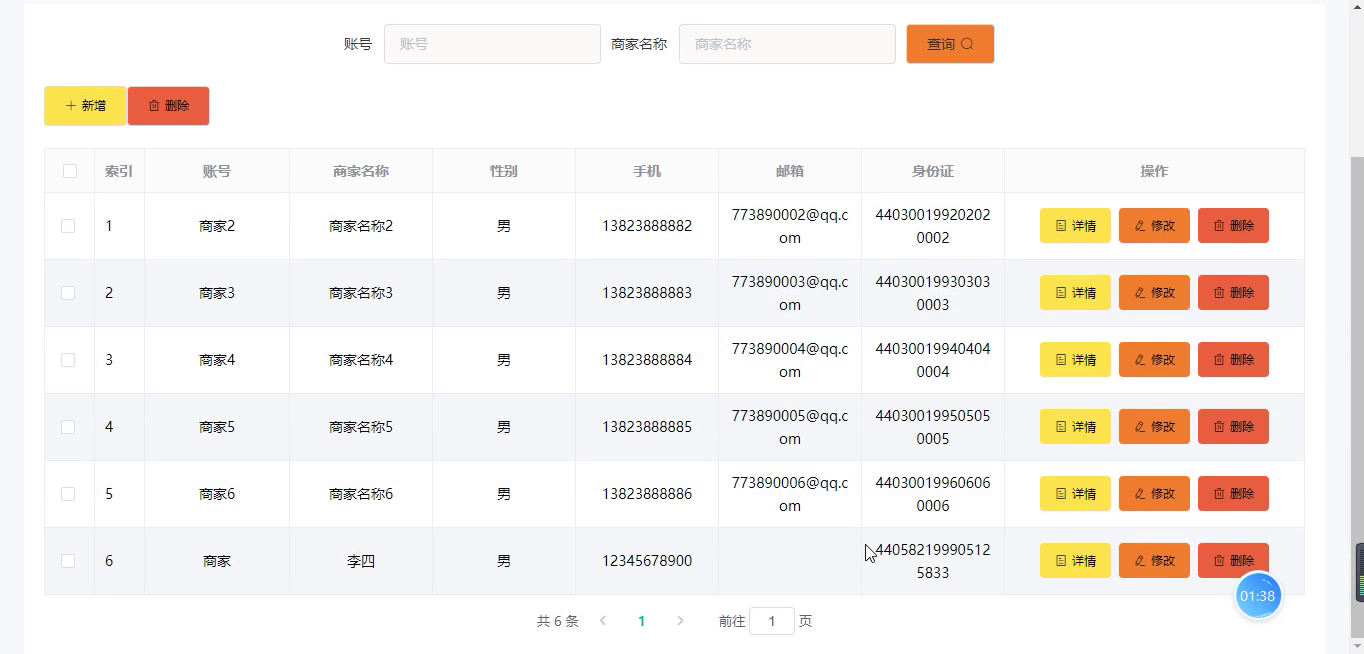The height and width of the screenshot is (654, 1364).
Task: Click the 手机 column header
Action: [x=647, y=171]
